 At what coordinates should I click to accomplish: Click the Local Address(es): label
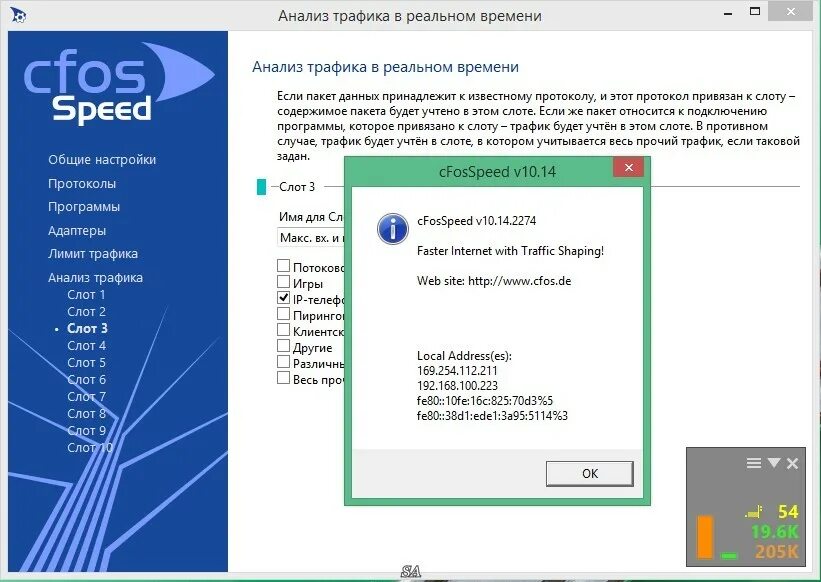coord(464,356)
